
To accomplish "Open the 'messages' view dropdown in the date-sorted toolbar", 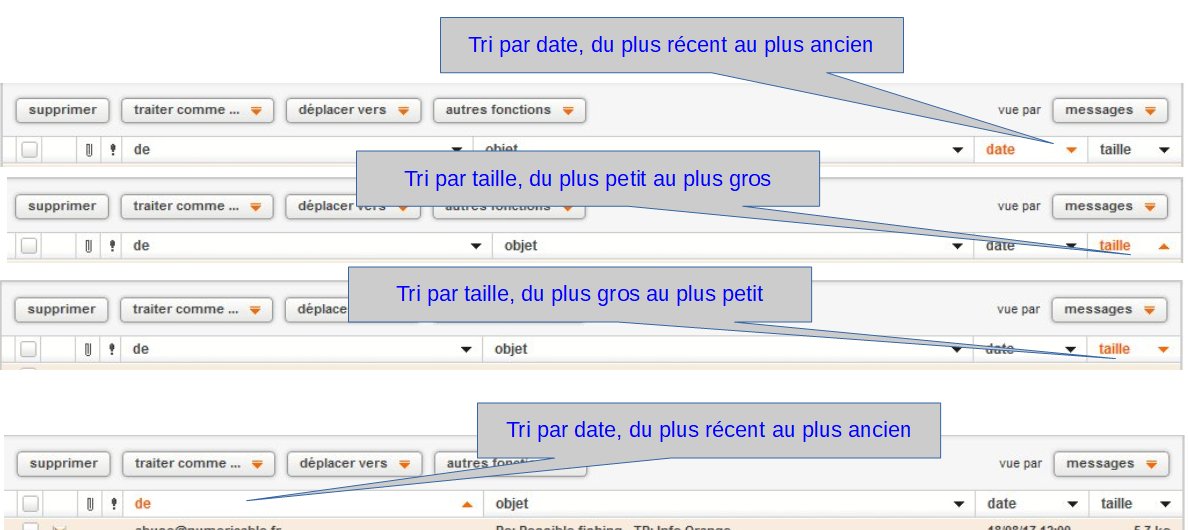I will pos(1110,111).
